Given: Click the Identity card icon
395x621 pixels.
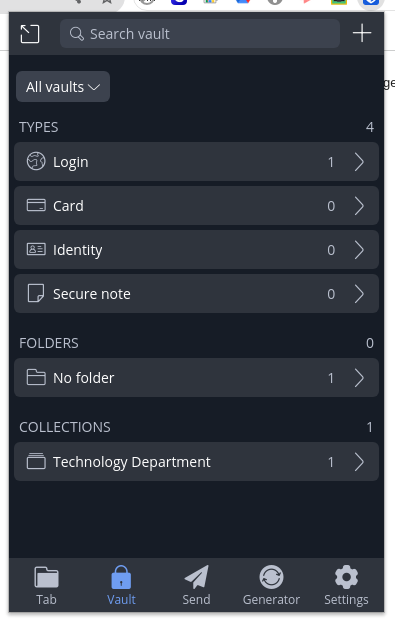Looking at the screenshot, I should 36,249.
